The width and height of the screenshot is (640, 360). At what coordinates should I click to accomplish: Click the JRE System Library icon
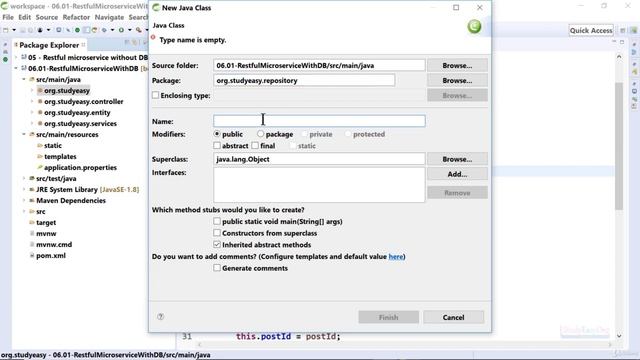(x=32, y=189)
